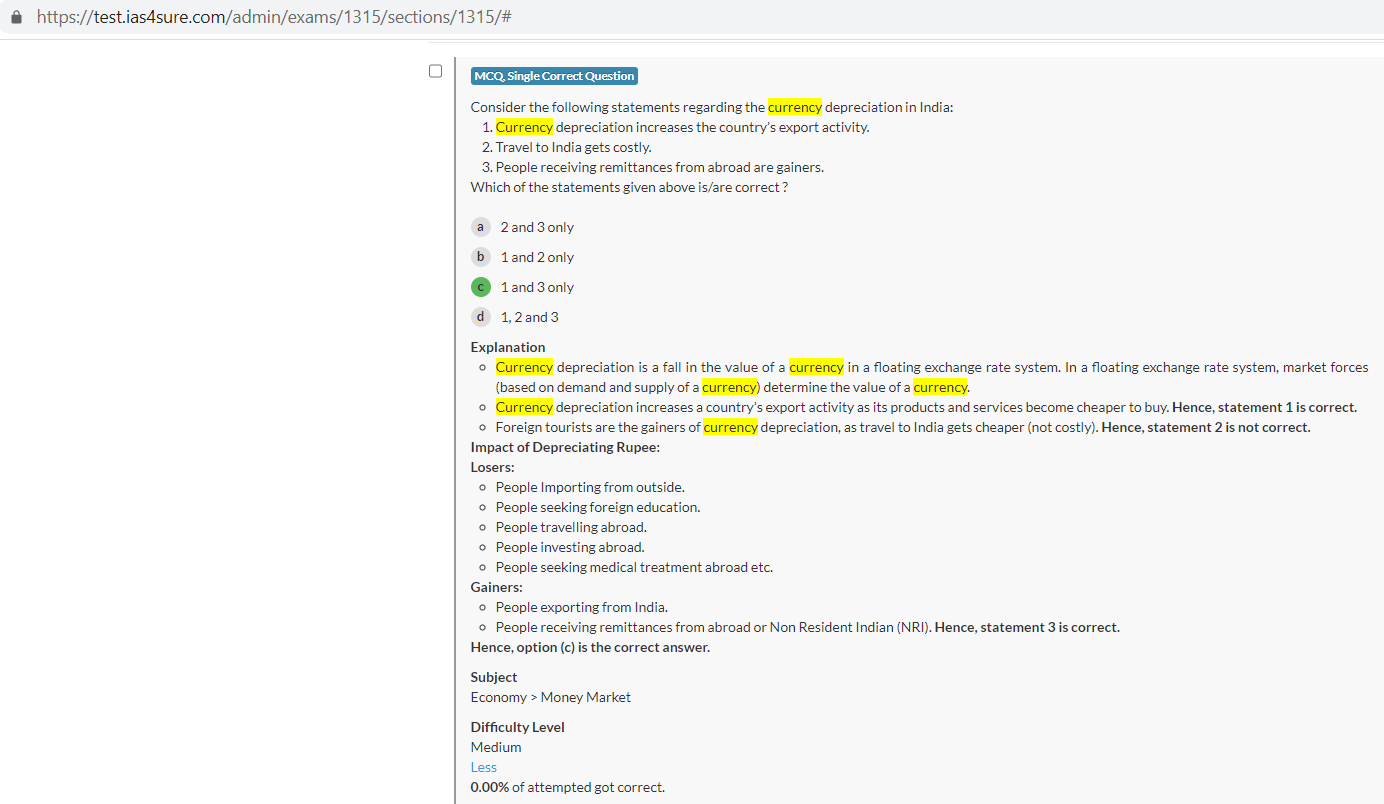Select option a circle icon
The height and width of the screenshot is (804, 1384).
click(x=481, y=227)
